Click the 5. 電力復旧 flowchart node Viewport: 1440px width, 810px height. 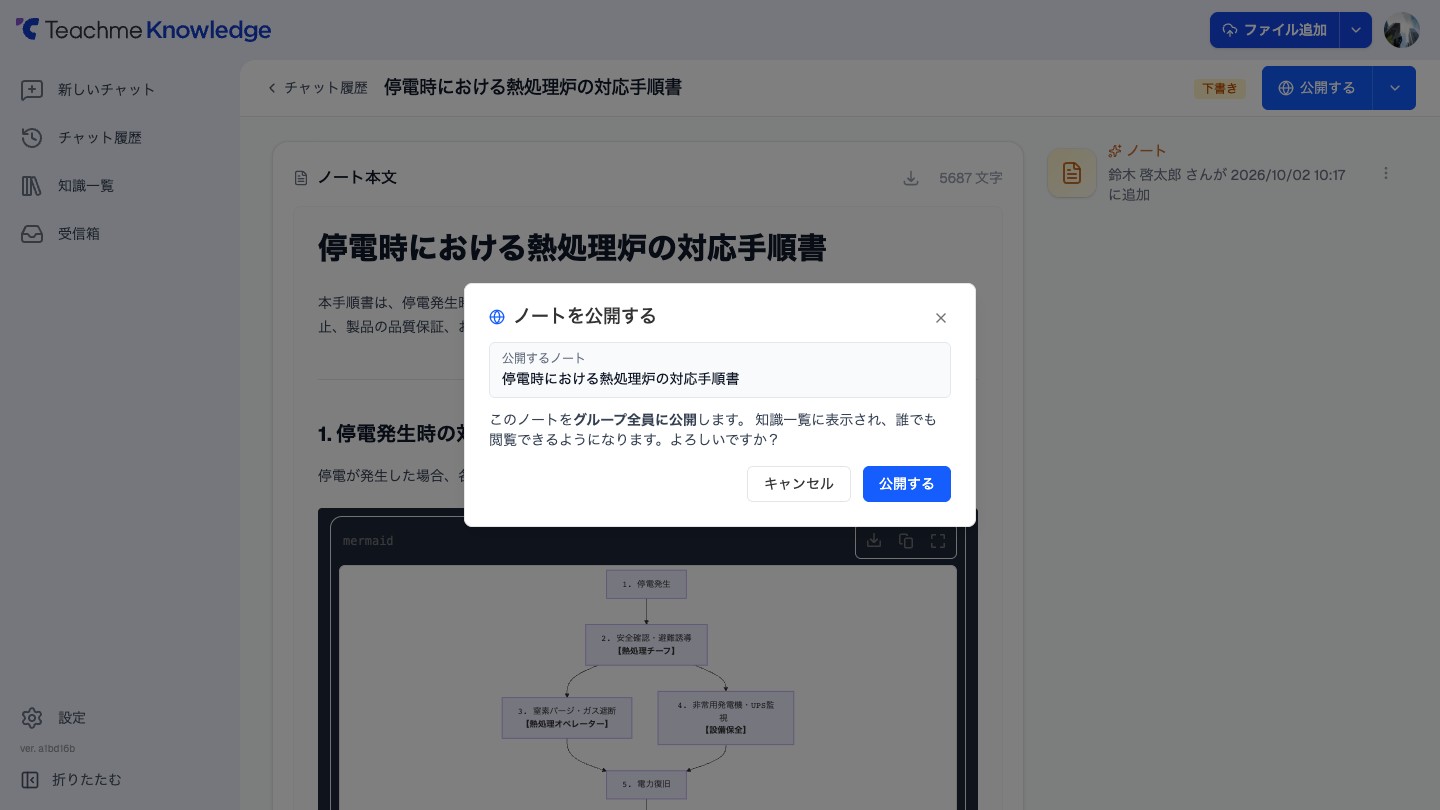tap(646, 785)
